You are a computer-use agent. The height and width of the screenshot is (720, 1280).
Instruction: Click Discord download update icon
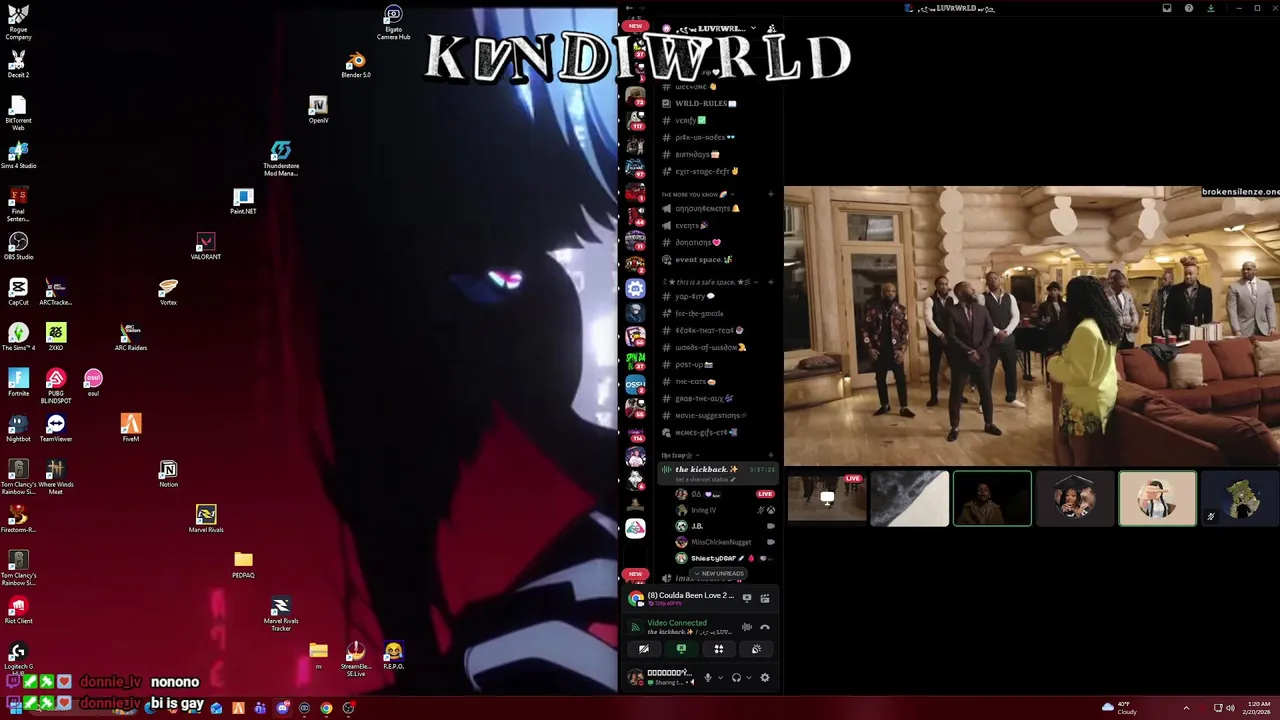[1211, 8]
